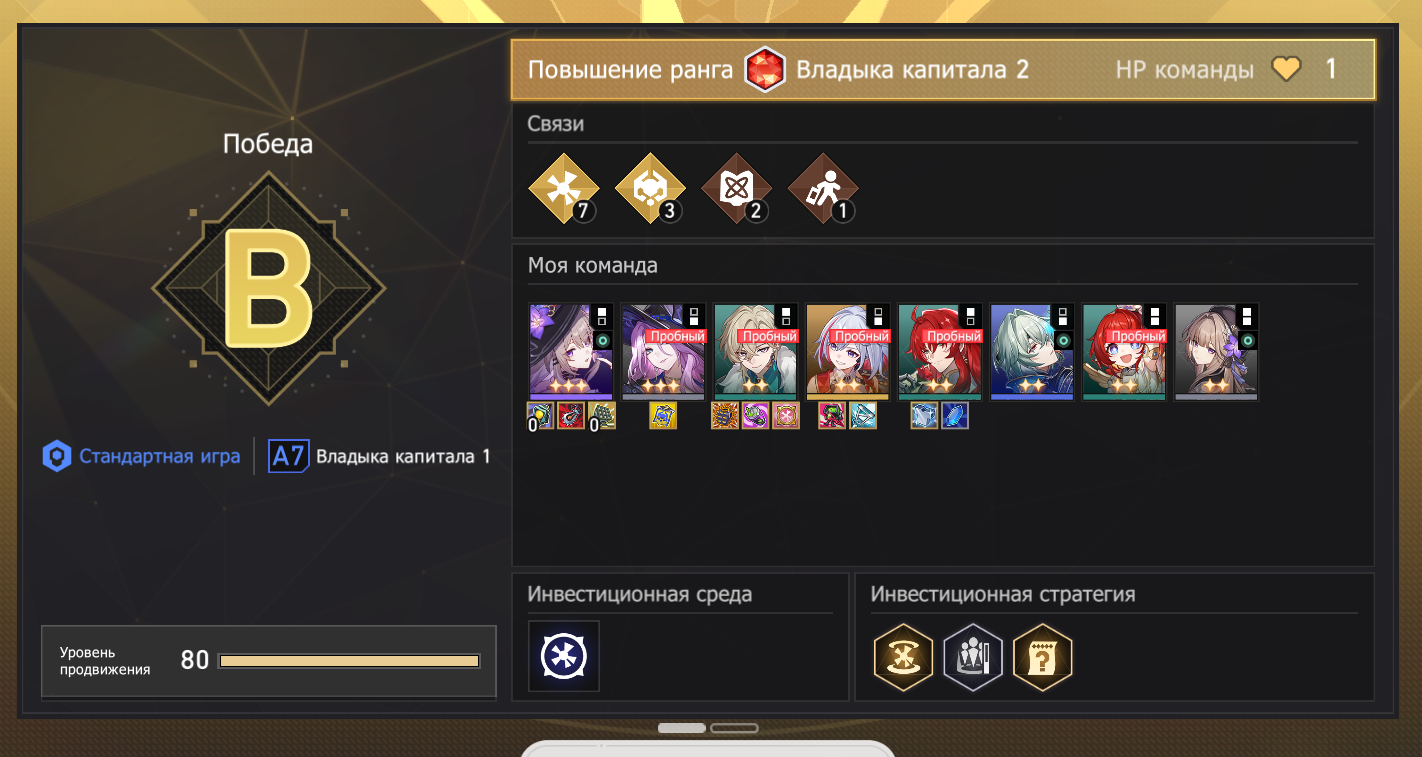Image resolution: width=1422 pixels, height=757 pixels.
Task: Select the blue crystal equipment icon
Action: (x=955, y=416)
